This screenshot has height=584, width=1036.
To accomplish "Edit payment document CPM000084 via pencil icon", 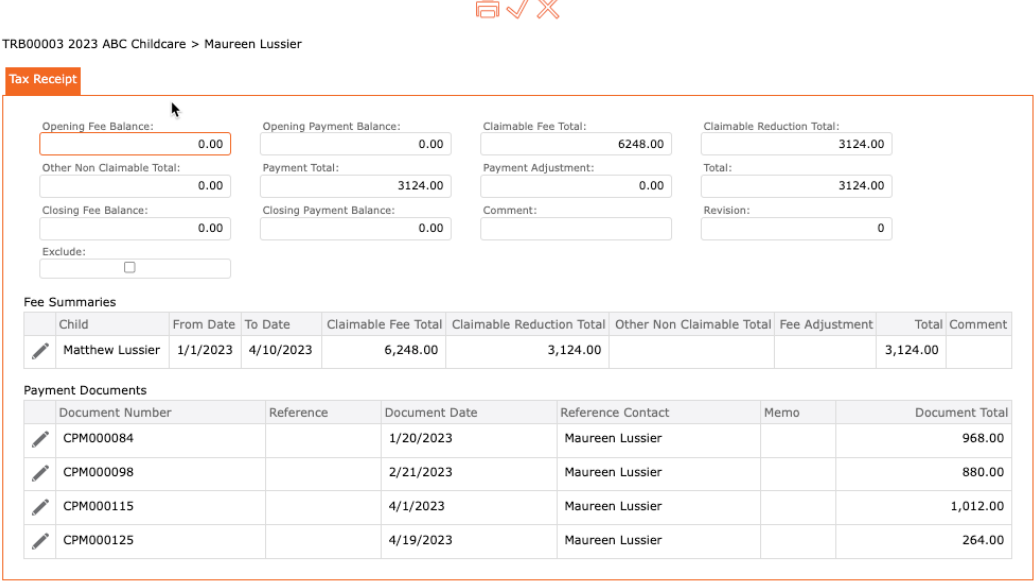I will (x=40, y=439).
